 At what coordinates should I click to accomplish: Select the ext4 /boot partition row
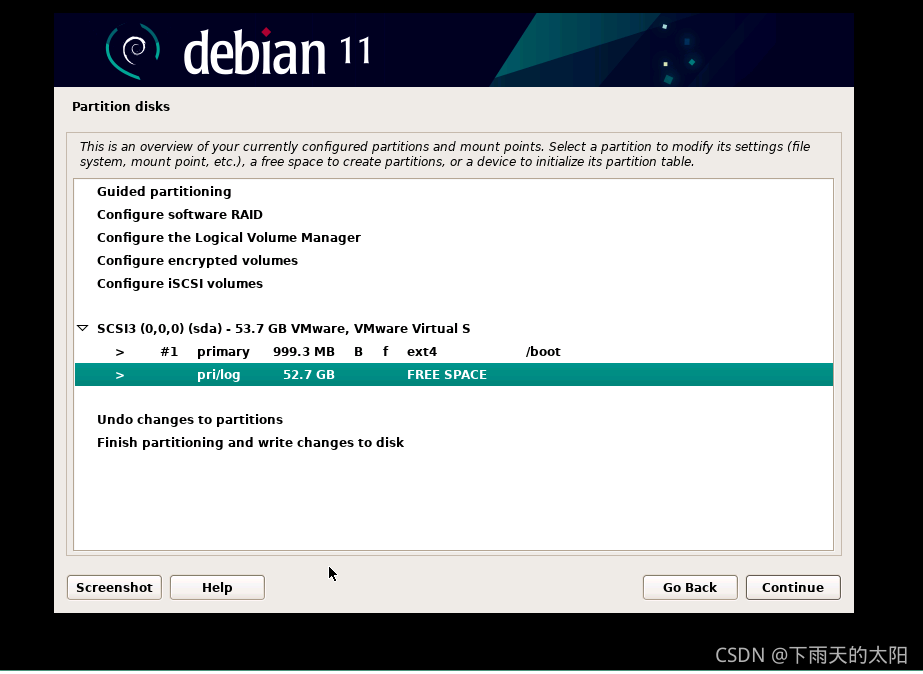(x=420, y=351)
